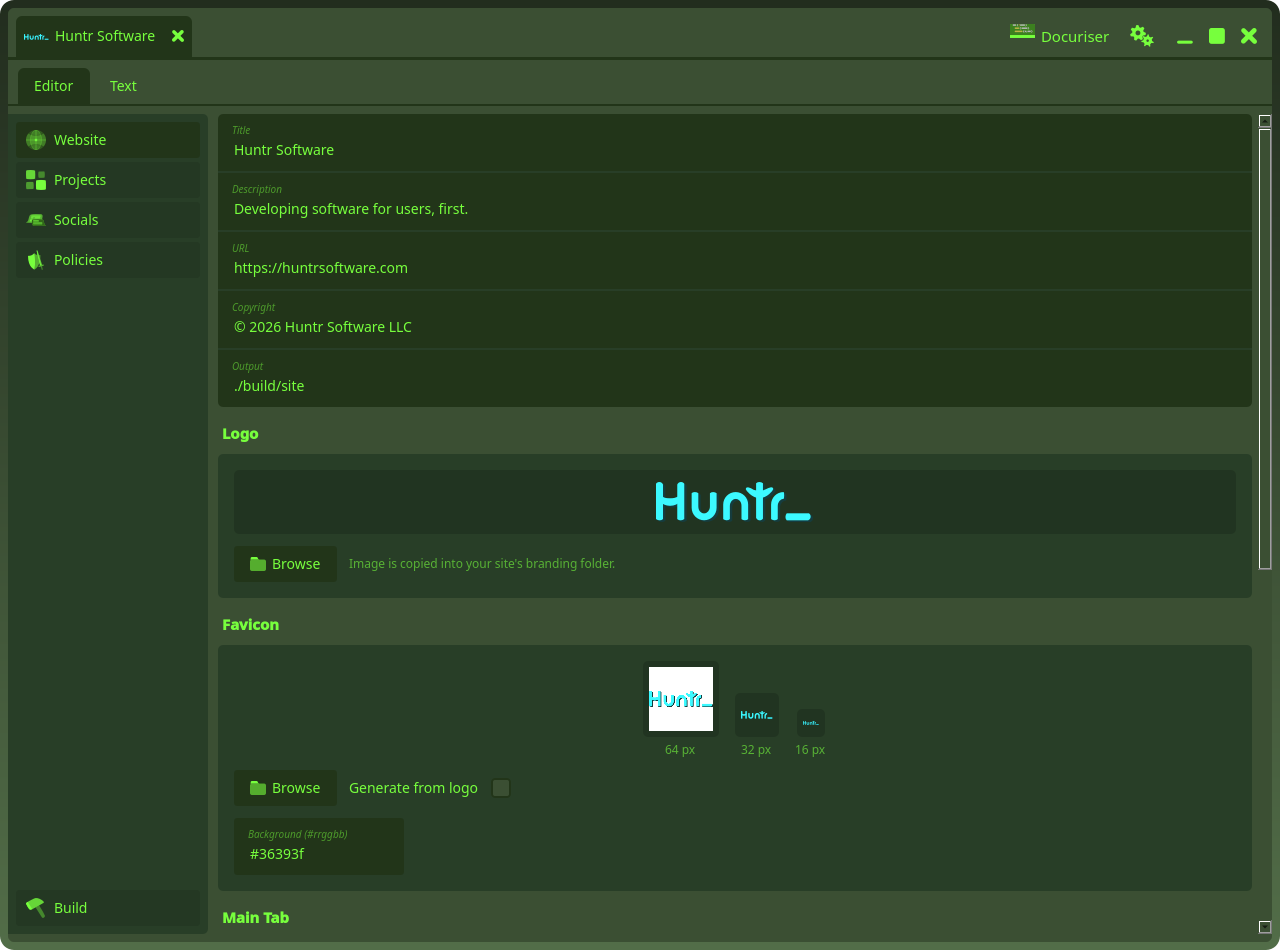
Task: Enable the Generate from logo checkbox
Action: pyautogui.click(x=501, y=788)
